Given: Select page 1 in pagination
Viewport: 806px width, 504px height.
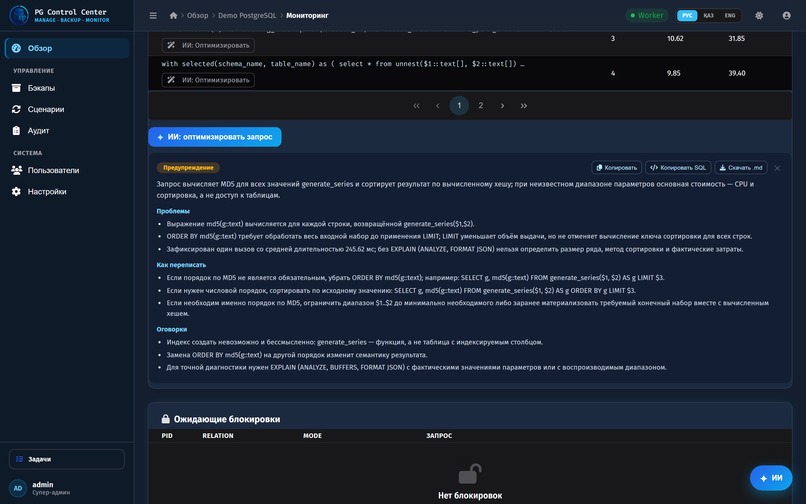Looking at the screenshot, I should pos(459,105).
